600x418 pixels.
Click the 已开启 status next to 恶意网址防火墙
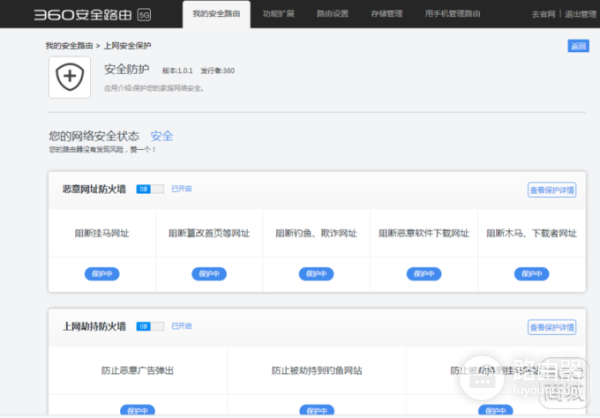(181, 189)
